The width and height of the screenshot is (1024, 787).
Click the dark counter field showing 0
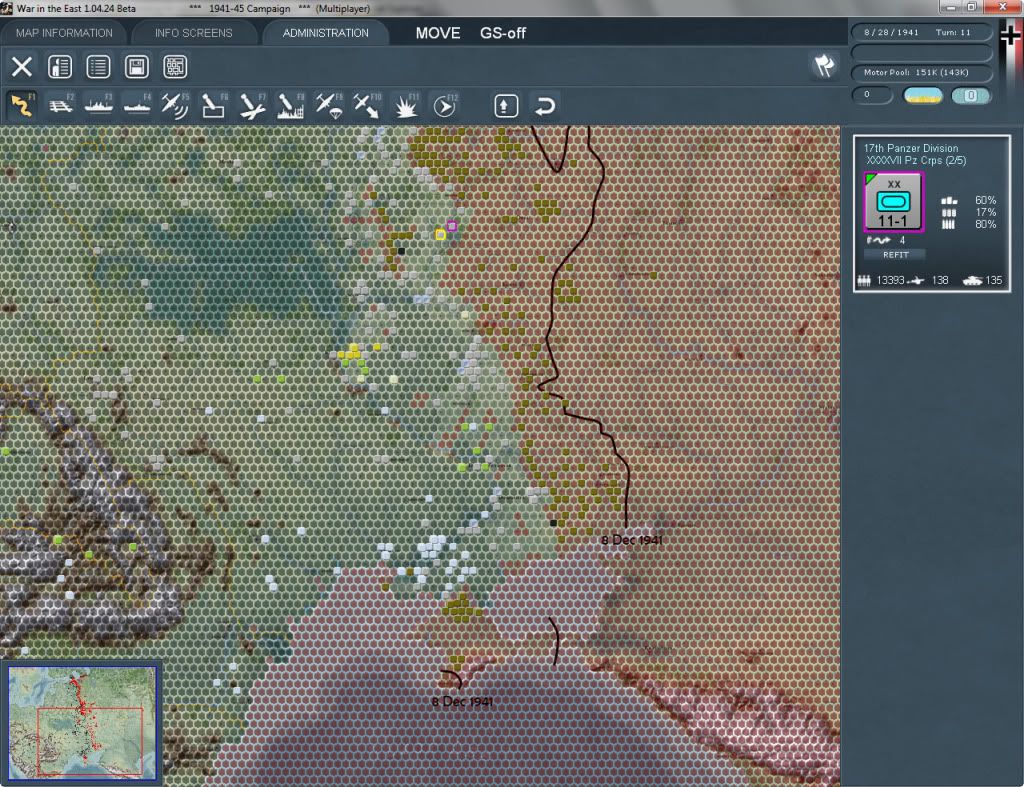tap(872, 95)
